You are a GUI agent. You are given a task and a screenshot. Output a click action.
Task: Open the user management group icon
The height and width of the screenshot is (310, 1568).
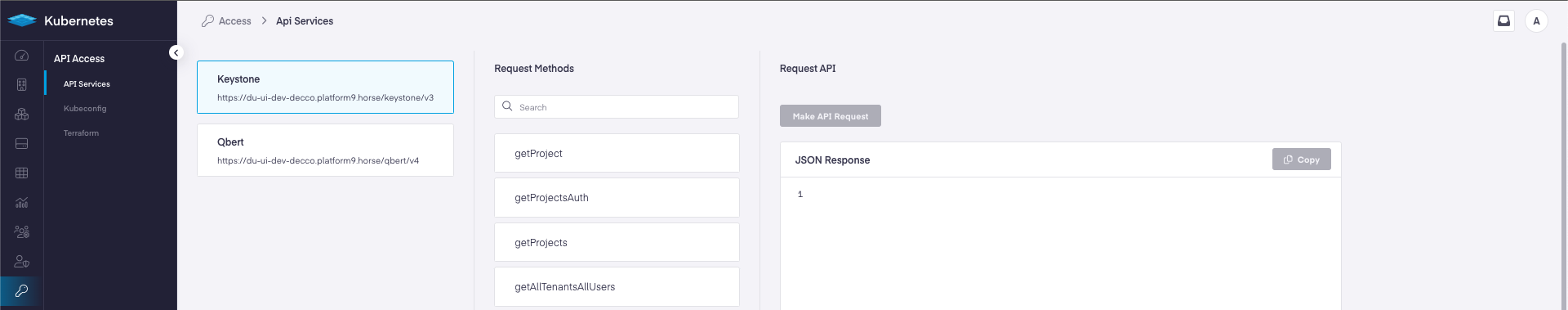tap(22, 232)
